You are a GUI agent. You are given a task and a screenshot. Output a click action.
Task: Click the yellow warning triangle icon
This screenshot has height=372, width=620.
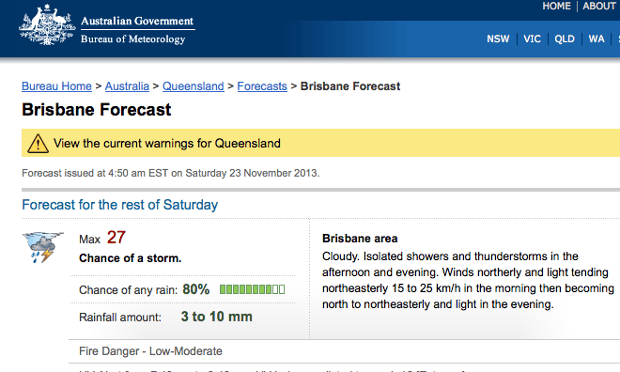click(x=38, y=143)
